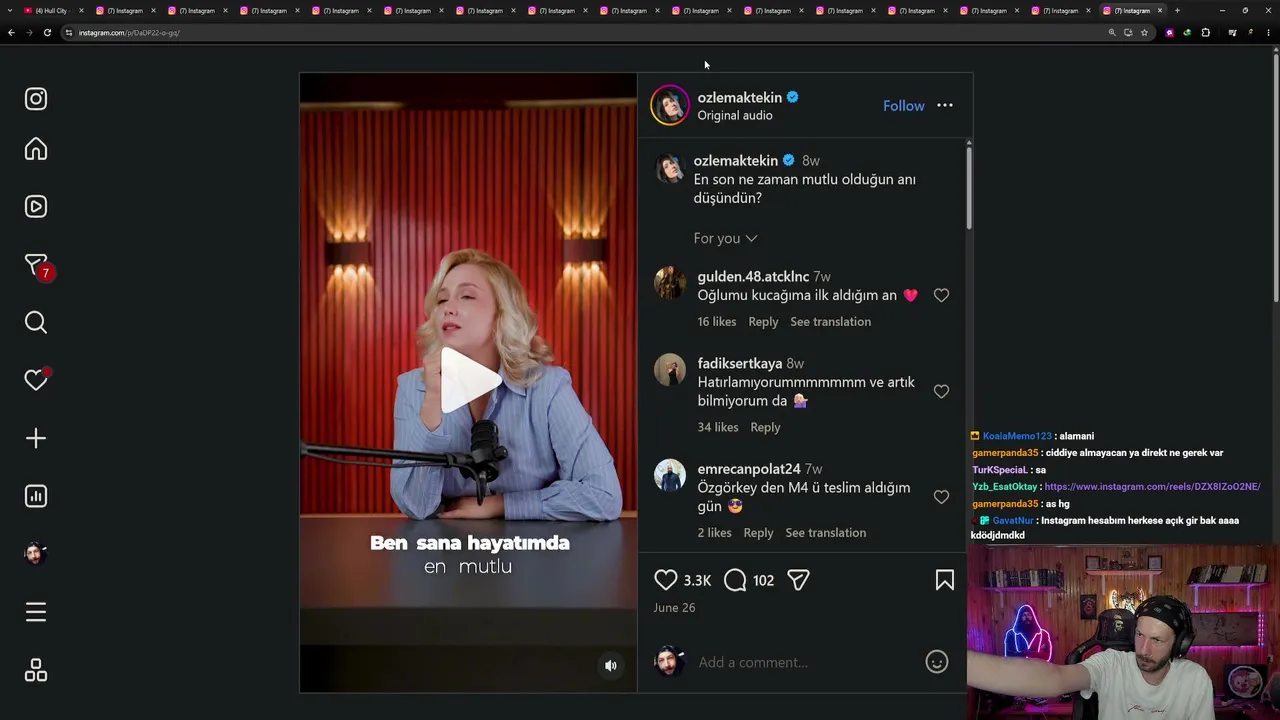
Task: Play the video with the play button
Action: pos(470,380)
